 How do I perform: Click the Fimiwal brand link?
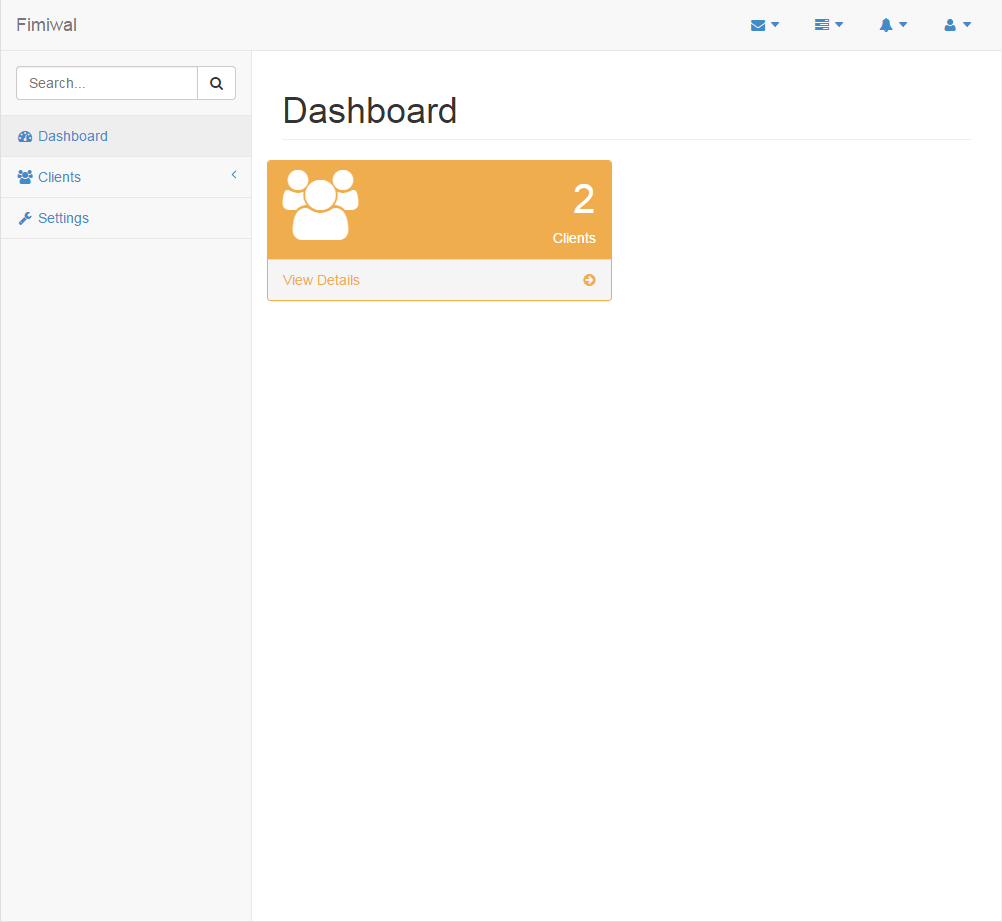click(x=47, y=25)
